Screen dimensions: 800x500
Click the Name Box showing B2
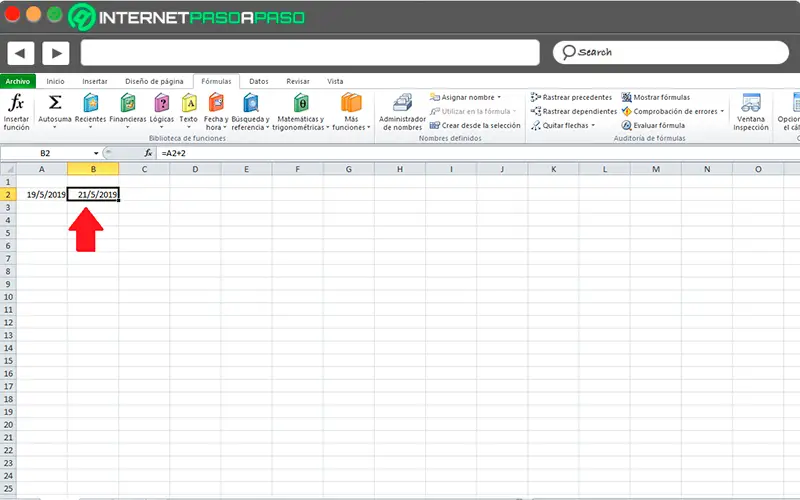46,153
